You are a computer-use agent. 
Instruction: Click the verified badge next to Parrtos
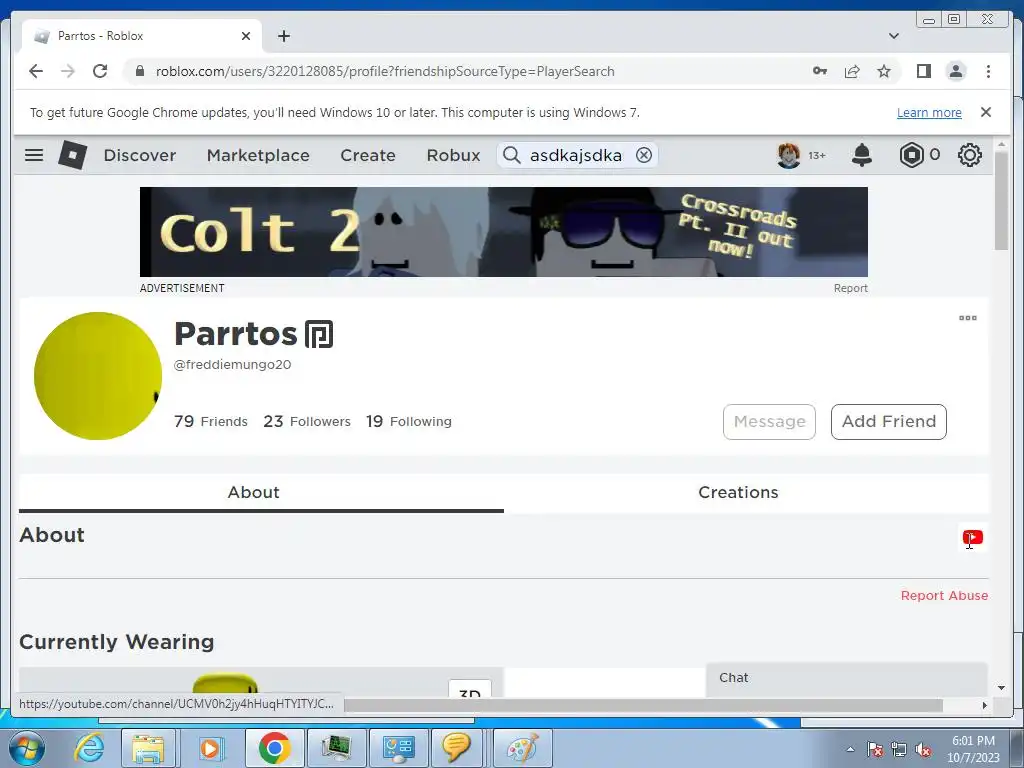(x=319, y=334)
